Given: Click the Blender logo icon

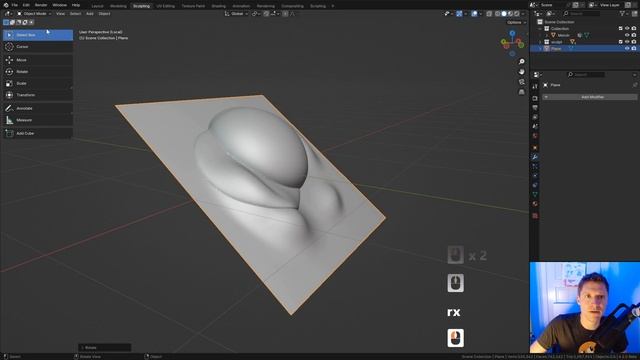Looking at the screenshot, I should (x=6, y=5).
